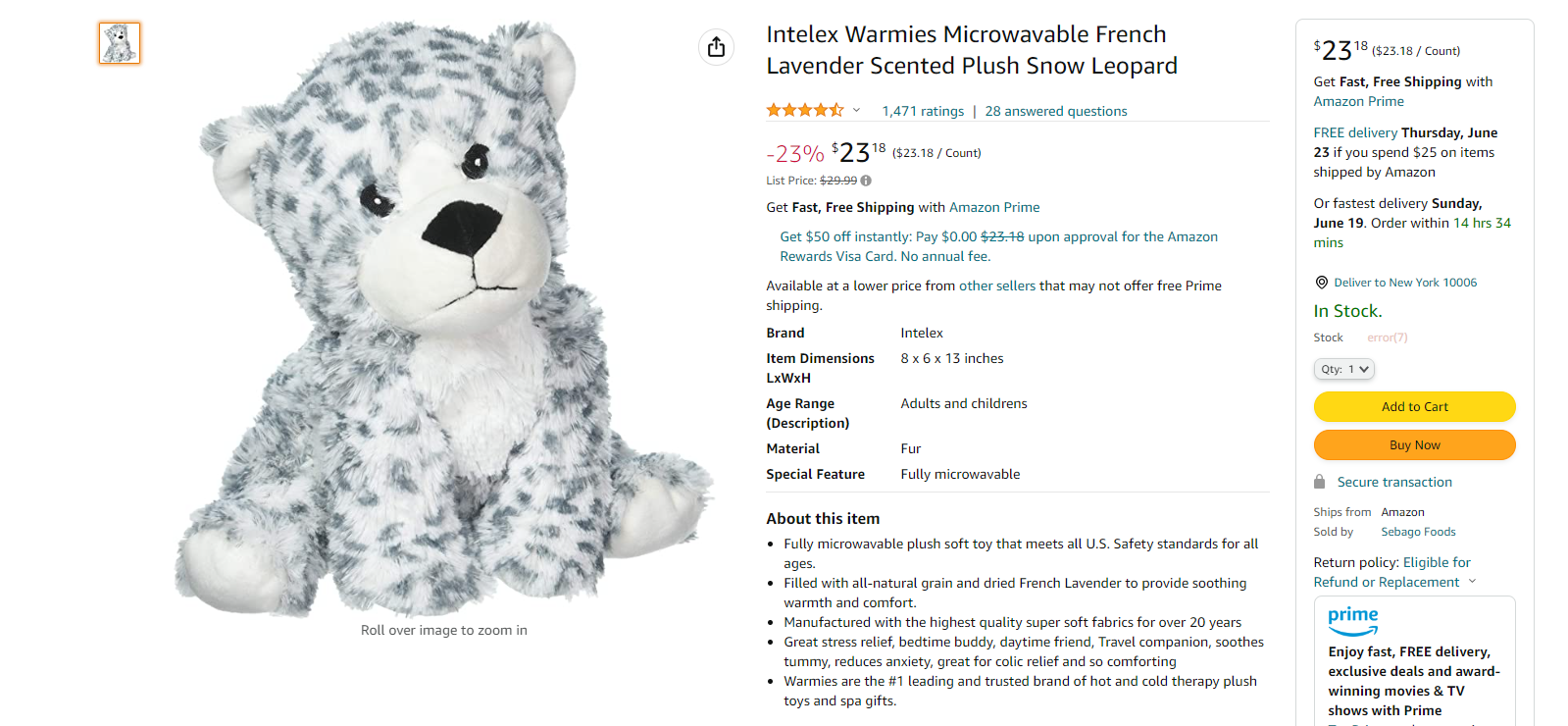
Task: Click the main plush snow leopard image
Action: (x=443, y=319)
